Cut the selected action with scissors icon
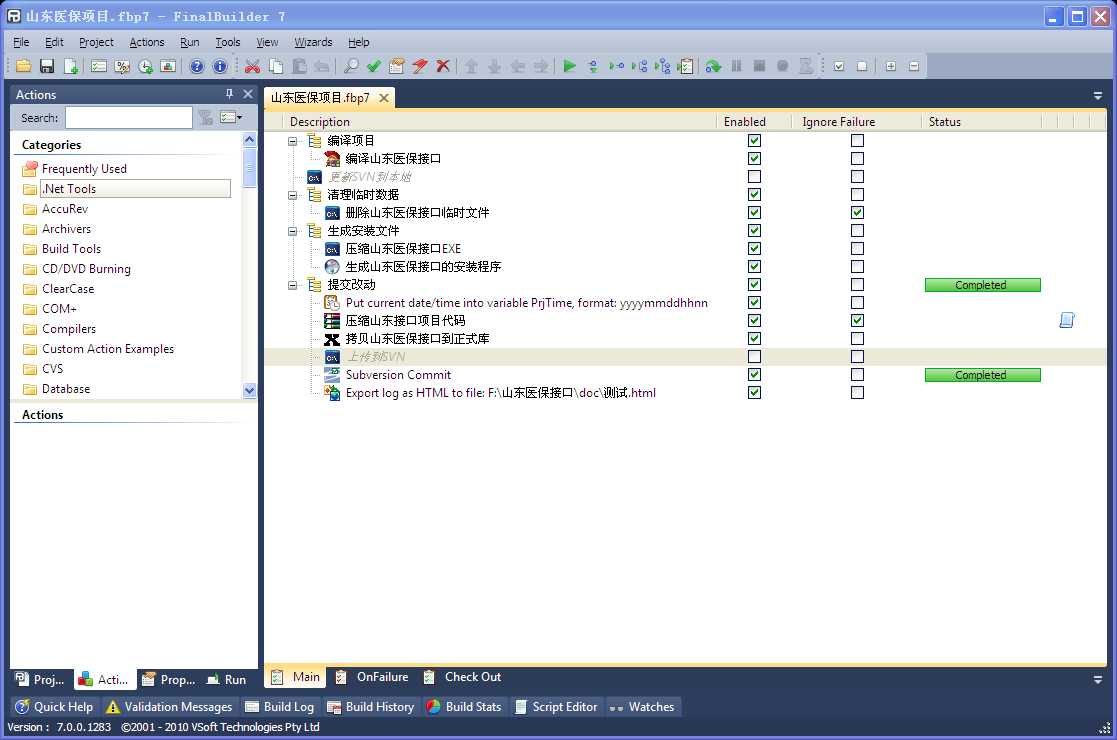The height and width of the screenshot is (740, 1117). point(252,66)
